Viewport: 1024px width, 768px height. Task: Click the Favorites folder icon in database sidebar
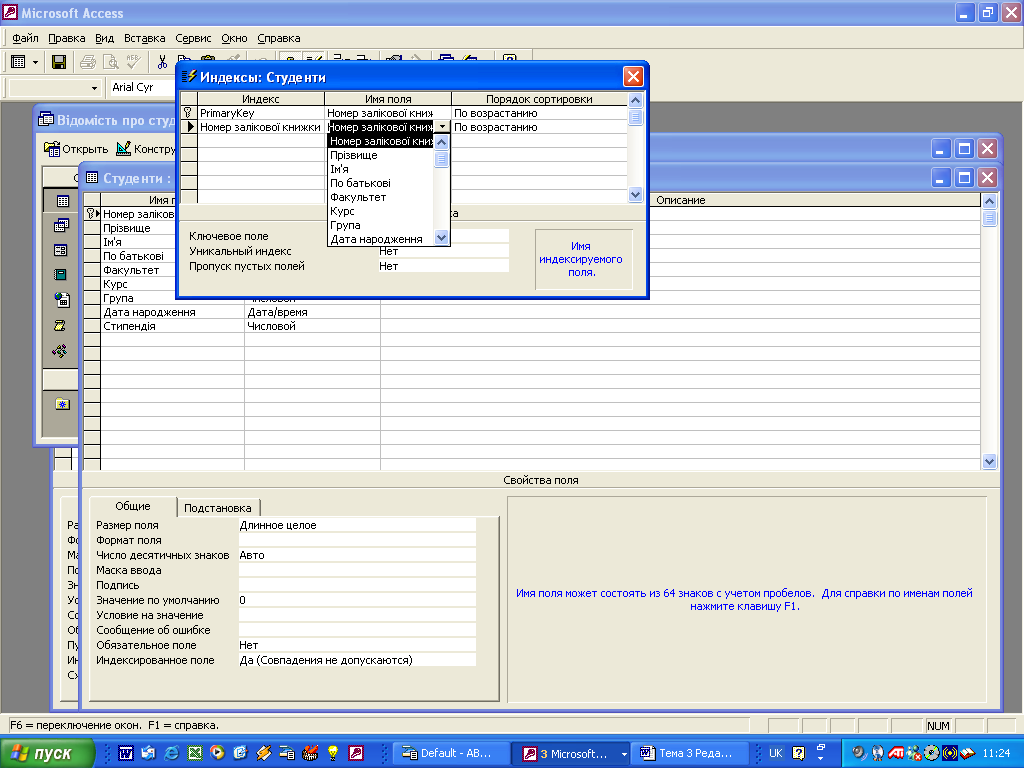pyautogui.click(x=61, y=404)
